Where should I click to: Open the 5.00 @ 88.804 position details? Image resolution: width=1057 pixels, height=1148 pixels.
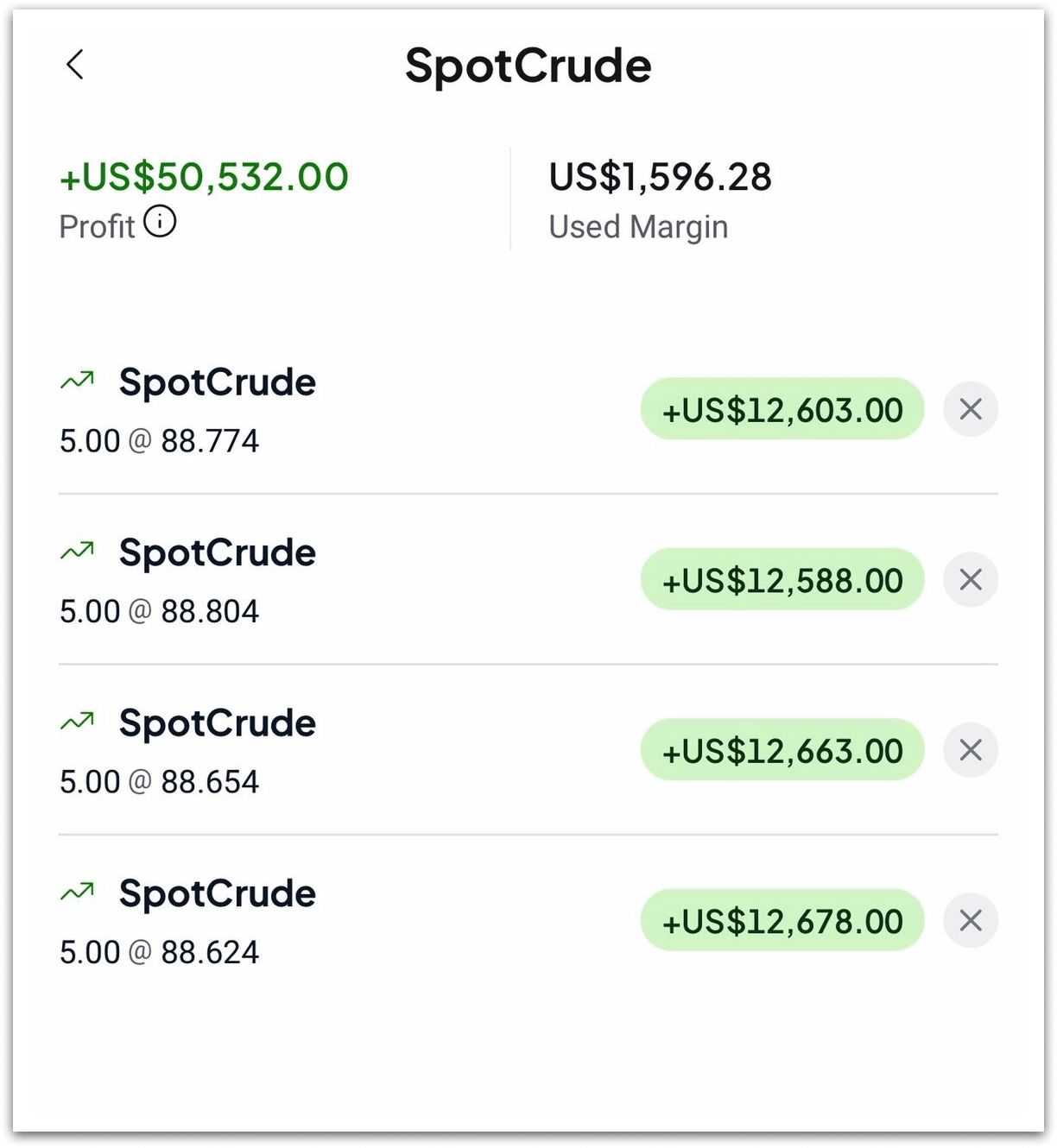[159, 612]
